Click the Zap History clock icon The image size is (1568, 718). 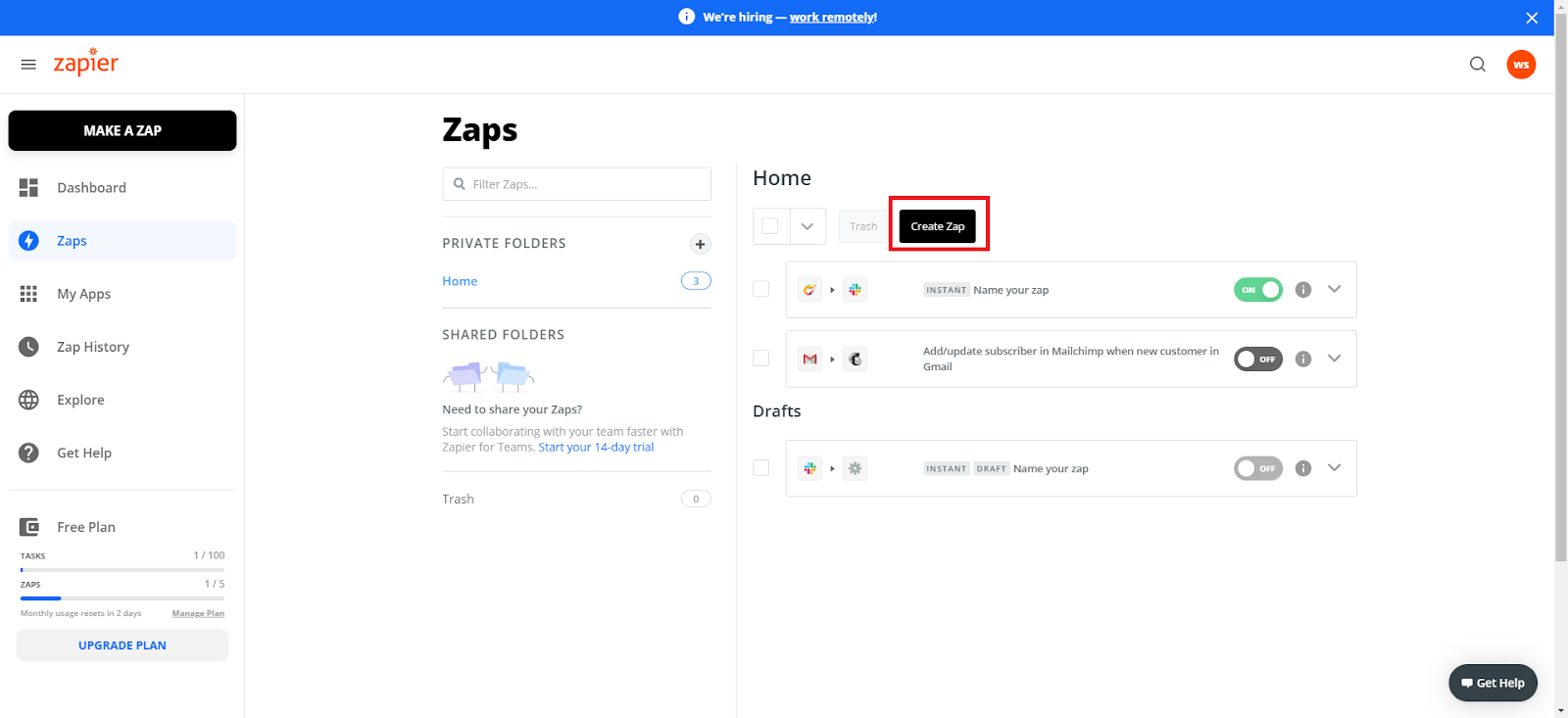coord(28,347)
